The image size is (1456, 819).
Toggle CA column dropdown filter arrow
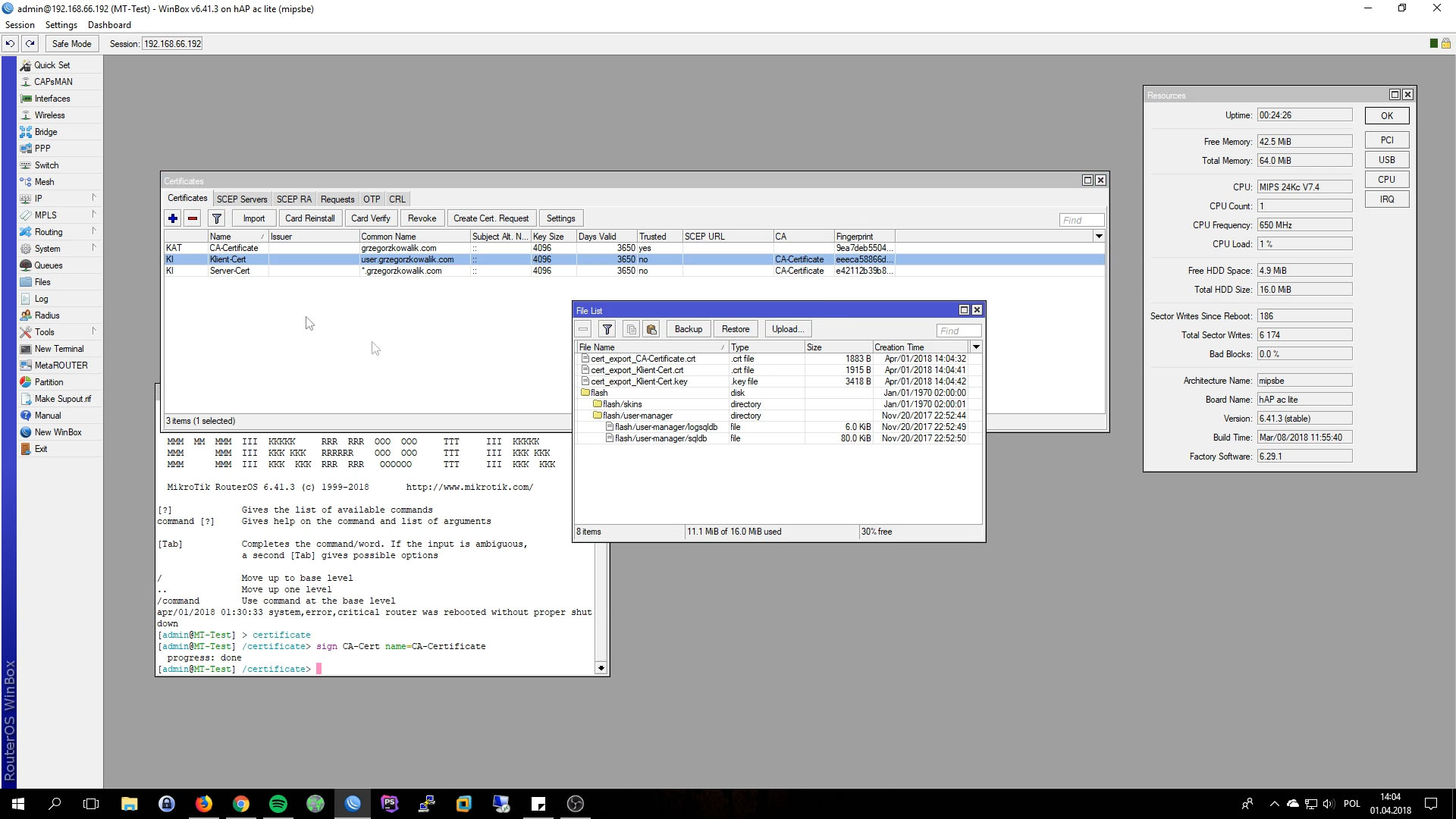pos(1099,236)
